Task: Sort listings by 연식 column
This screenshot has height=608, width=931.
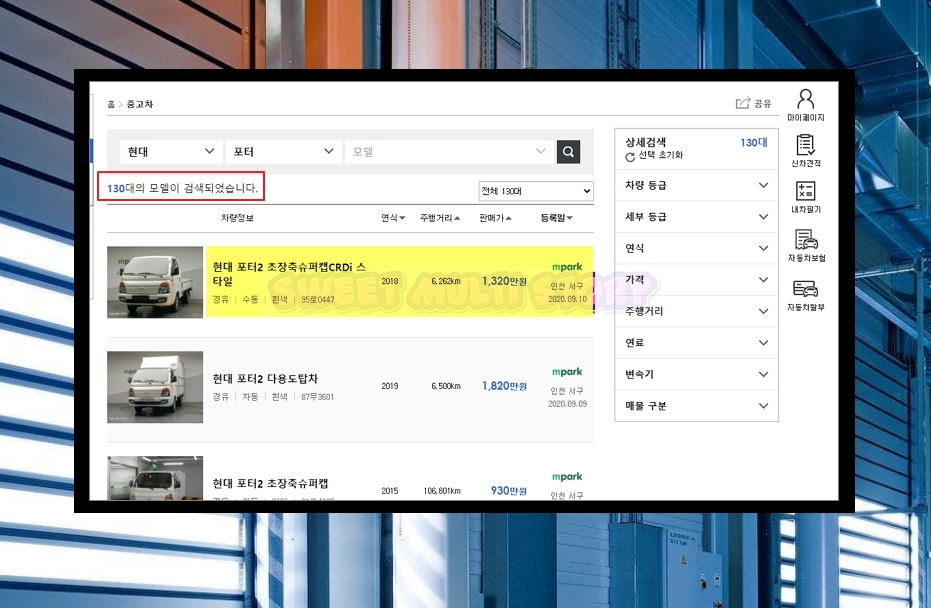Action: click(393, 218)
